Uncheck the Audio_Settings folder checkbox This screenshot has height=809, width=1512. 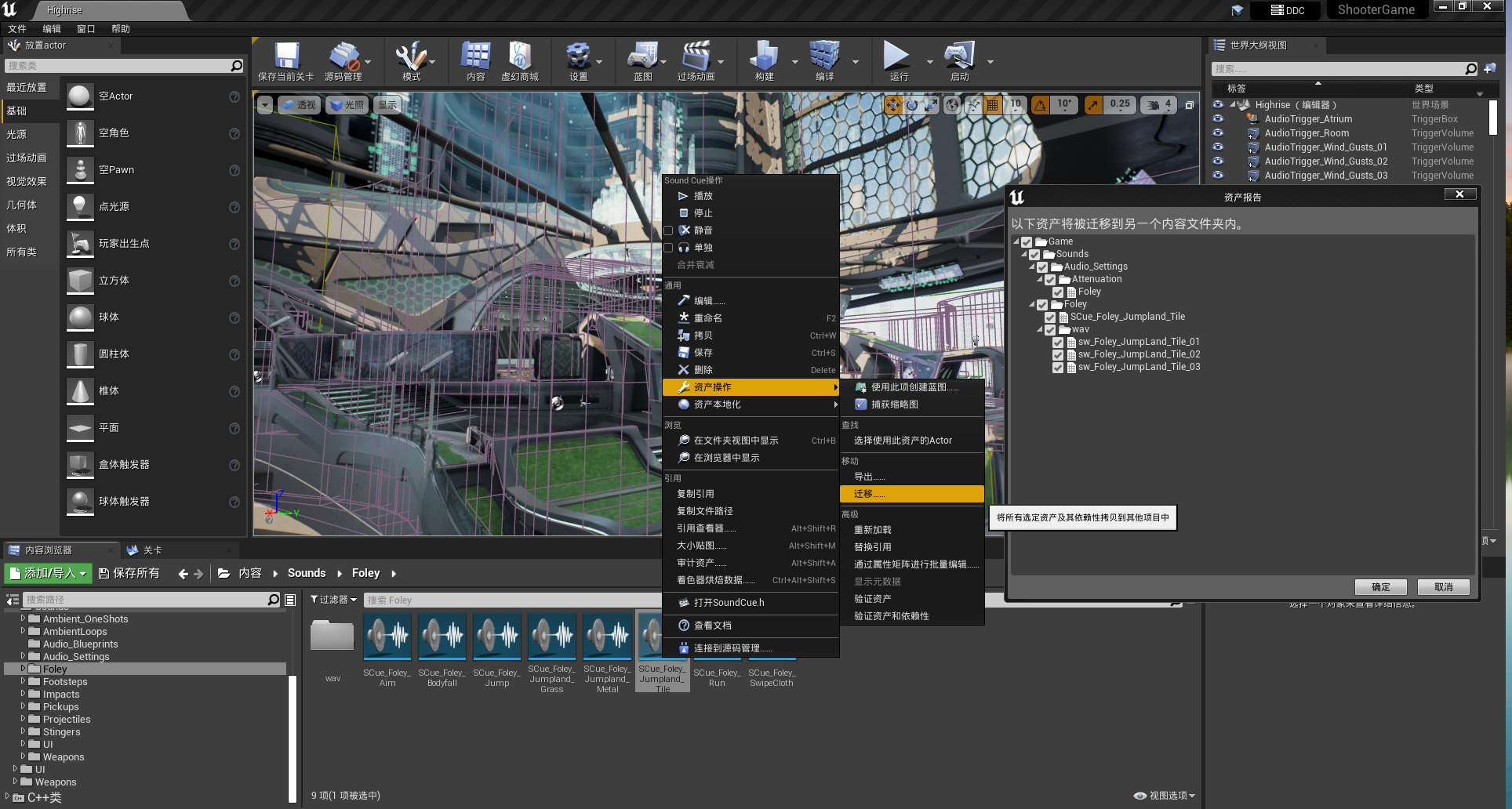(1042, 267)
